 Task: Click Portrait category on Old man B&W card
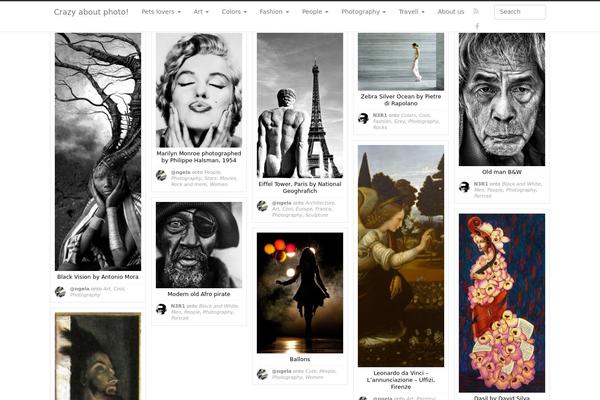pos(483,196)
